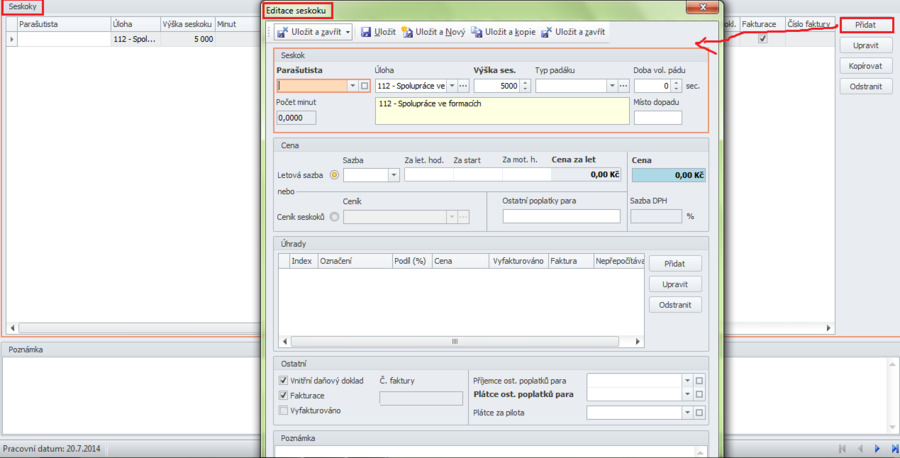Expand the Parašutista dropdown list
The height and width of the screenshot is (458, 900).
[352, 86]
